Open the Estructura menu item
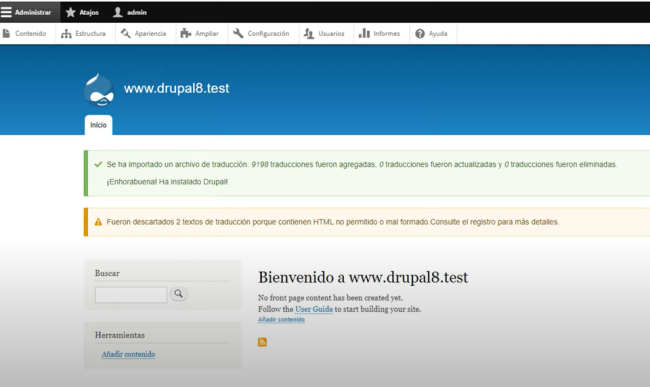 point(83,34)
